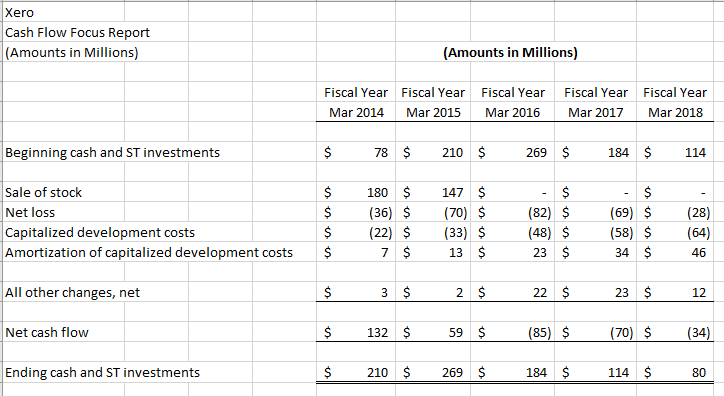Viewport: 724px width, 396px height.
Task: Select the cell containing 'Xero' title
Action: [19, 12]
